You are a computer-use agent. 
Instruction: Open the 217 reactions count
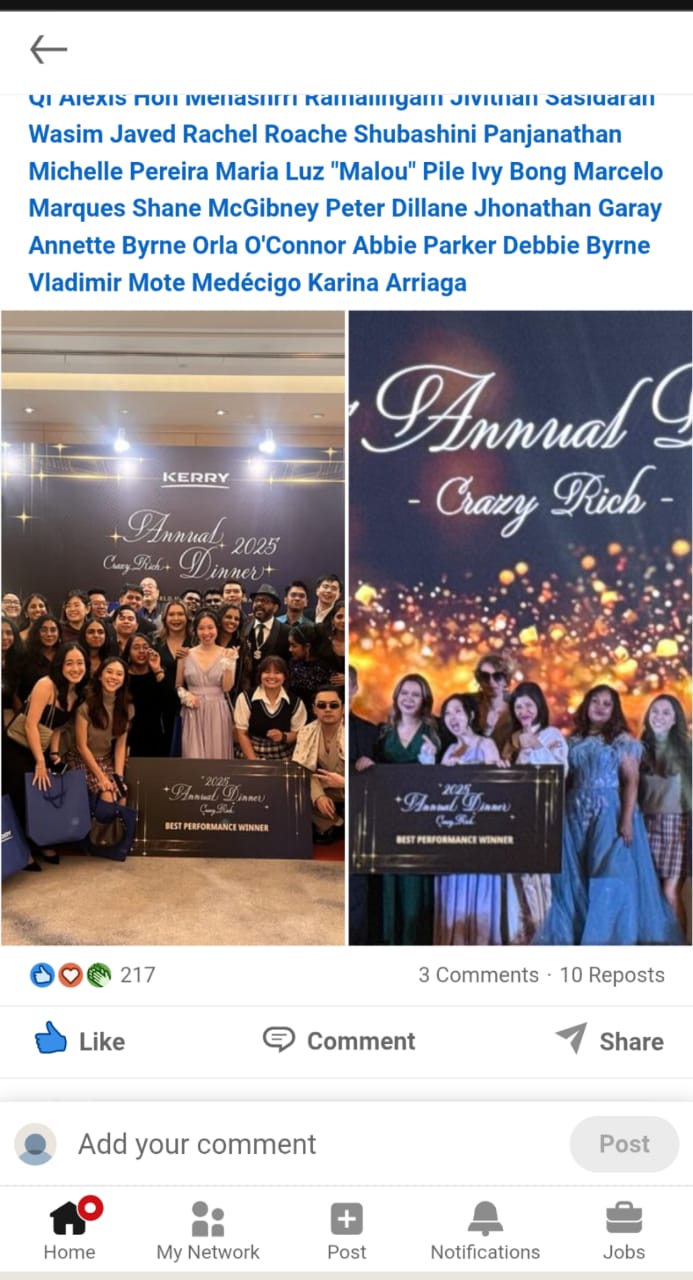coord(137,975)
